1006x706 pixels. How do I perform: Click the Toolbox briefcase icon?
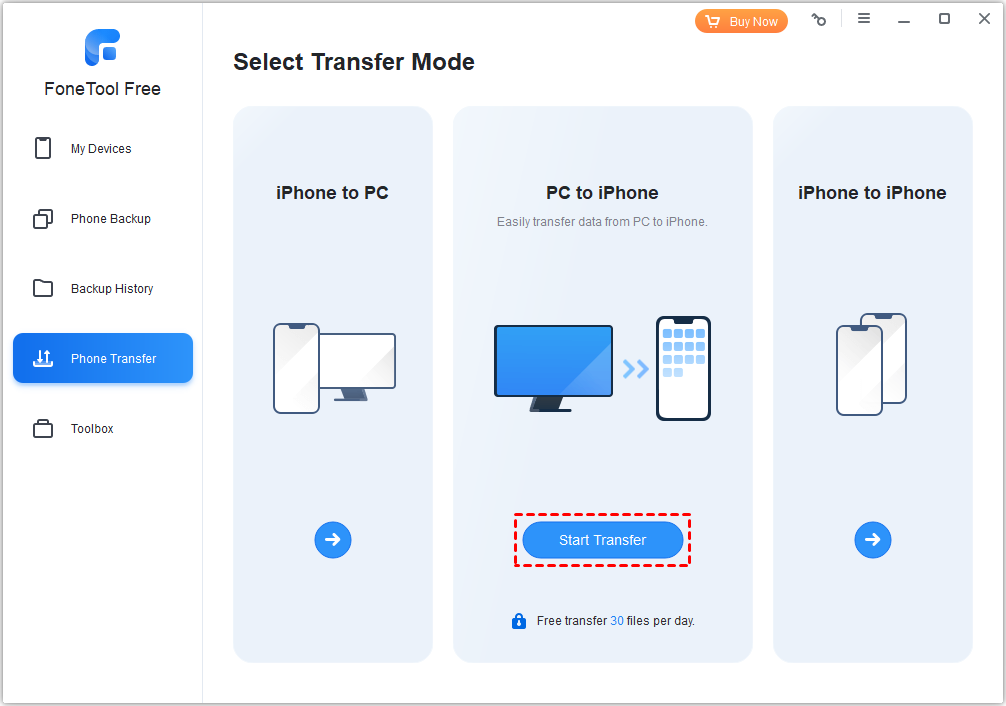43,428
